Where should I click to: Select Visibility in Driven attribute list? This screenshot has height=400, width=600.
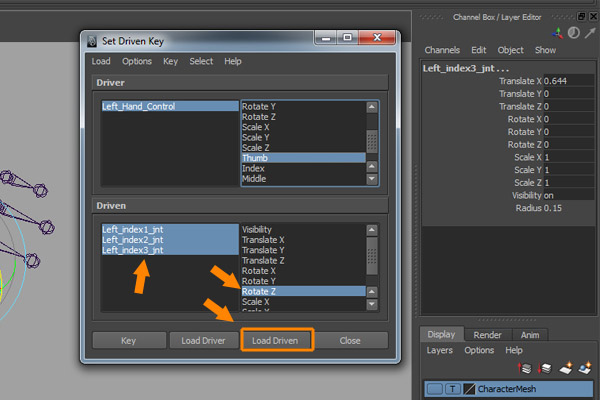click(303, 229)
